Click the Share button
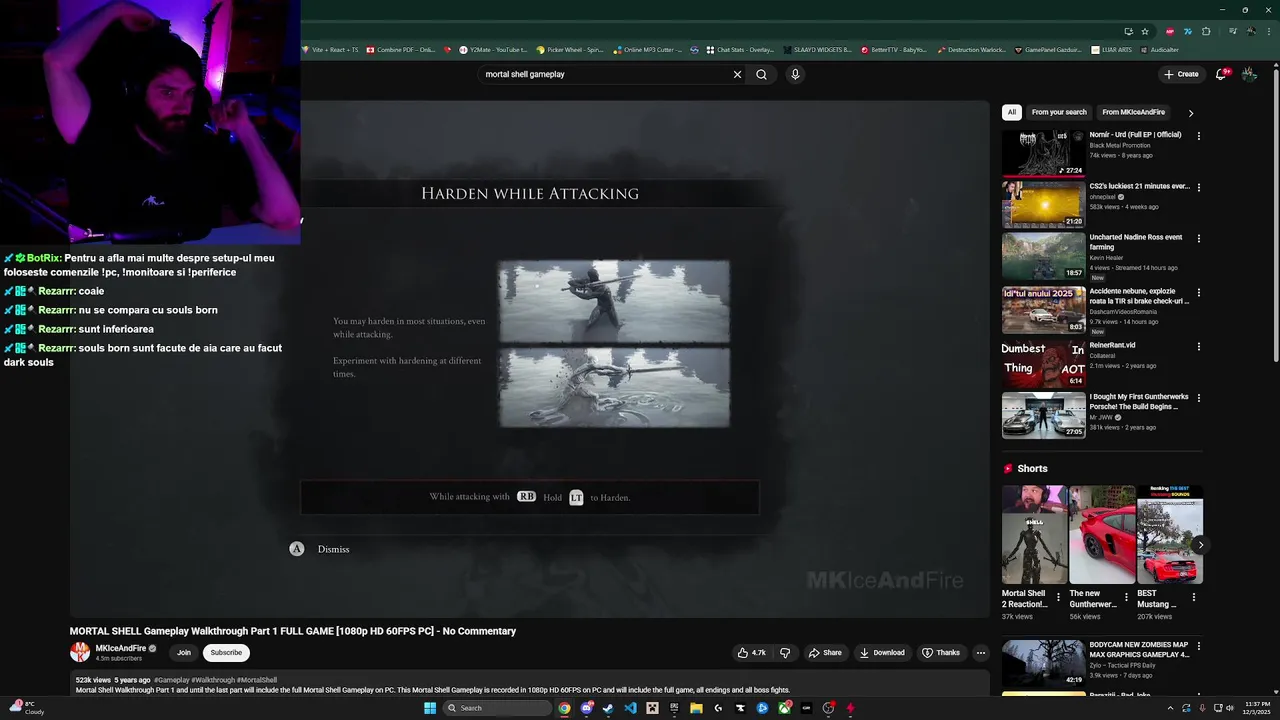 coord(825,653)
